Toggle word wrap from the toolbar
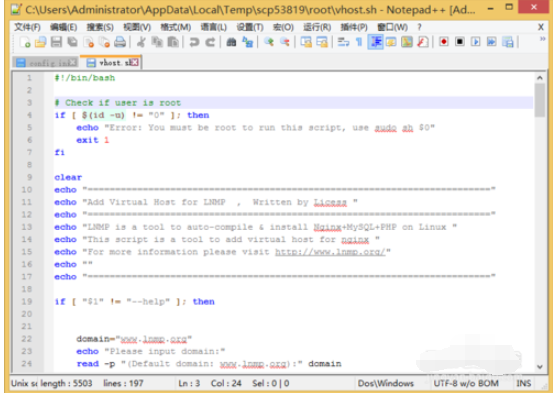Image resolution: width=553 pixels, height=393 pixels. coord(343,42)
